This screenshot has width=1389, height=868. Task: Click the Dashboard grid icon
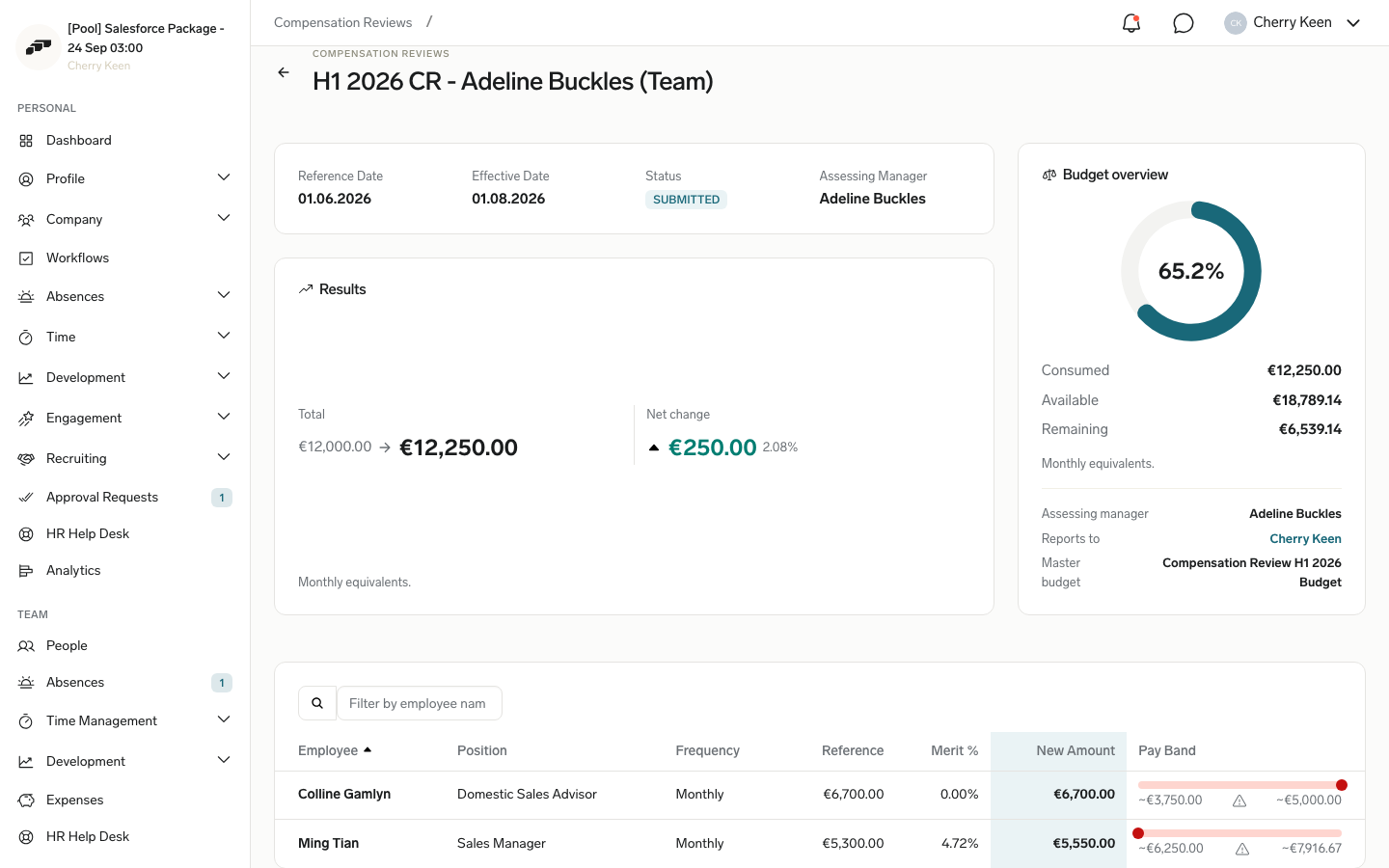point(26,141)
